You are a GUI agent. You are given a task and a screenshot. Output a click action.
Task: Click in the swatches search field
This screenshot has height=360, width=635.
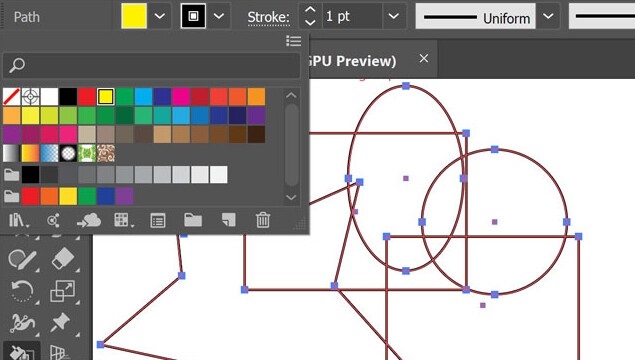coord(151,65)
